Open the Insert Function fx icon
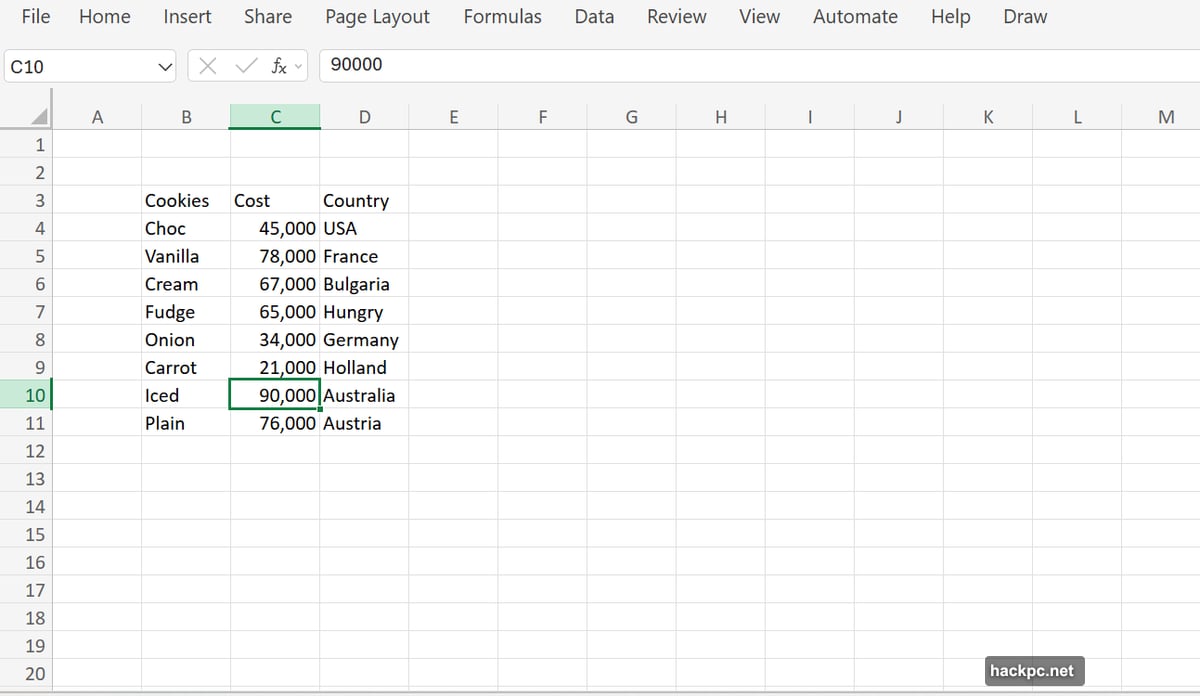1200x696 pixels. (x=278, y=66)
